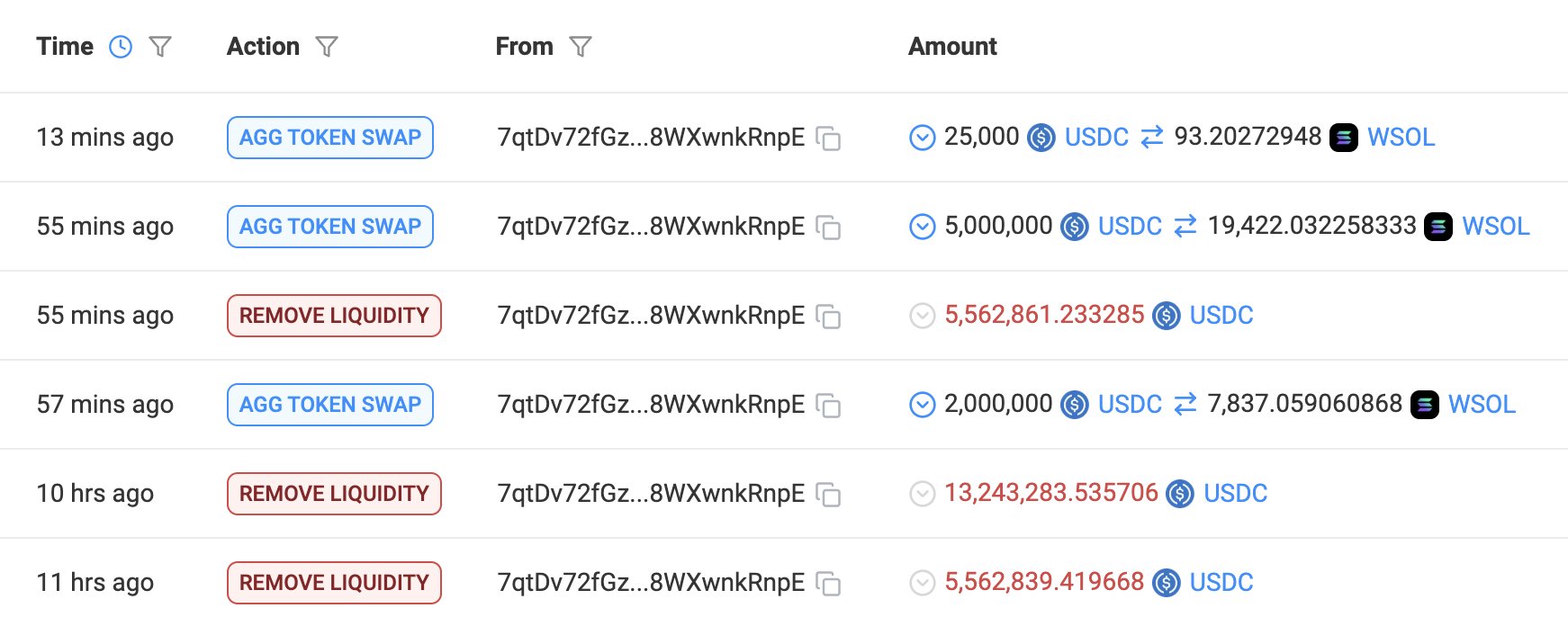Click the swap arrows icon in 2,000,000 row
1568x626 pixels.
[x=1185, y=405]
